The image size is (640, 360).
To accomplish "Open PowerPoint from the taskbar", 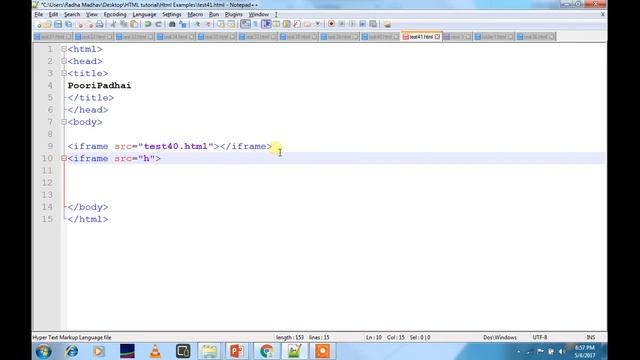I will (237, 351).
